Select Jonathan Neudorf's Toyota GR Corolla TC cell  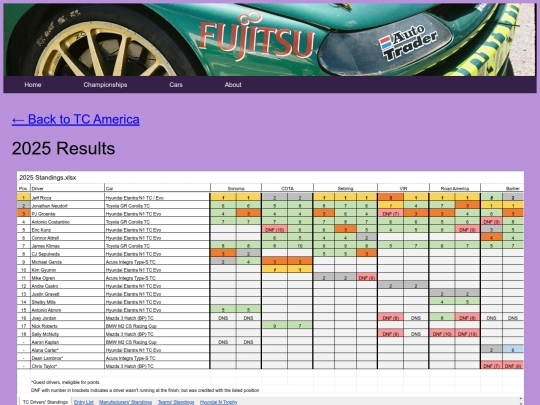(x=157, y=206)
